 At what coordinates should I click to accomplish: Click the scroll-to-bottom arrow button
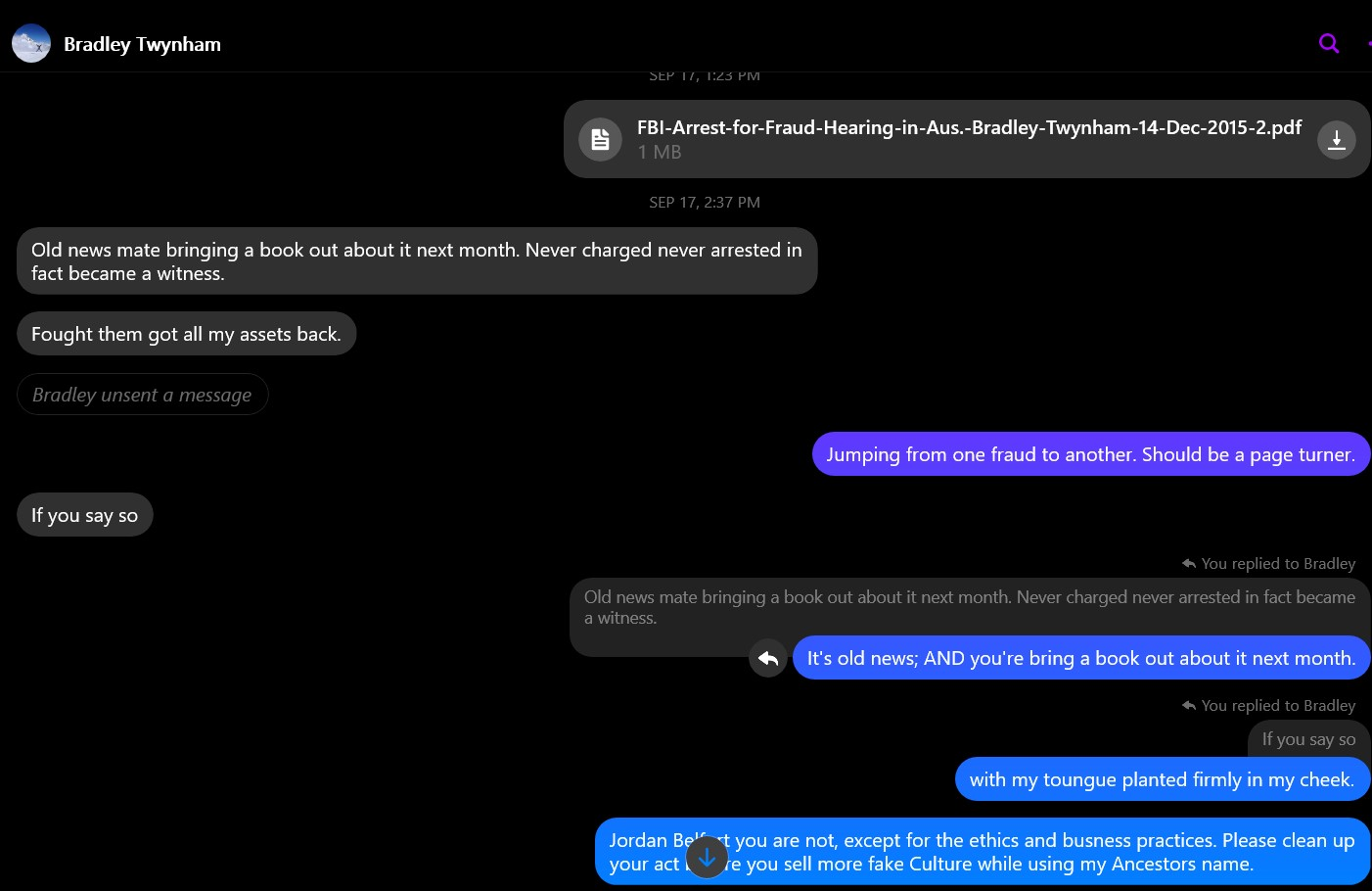707,857
